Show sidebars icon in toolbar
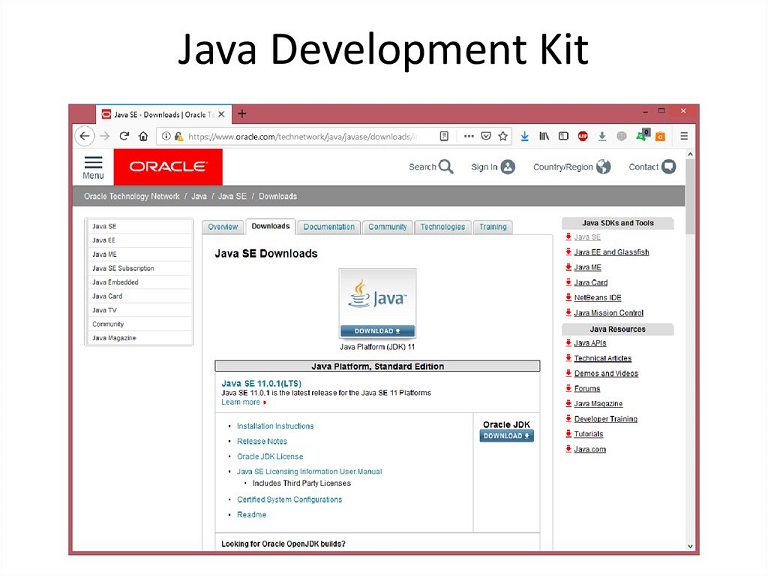 (563, 136)
